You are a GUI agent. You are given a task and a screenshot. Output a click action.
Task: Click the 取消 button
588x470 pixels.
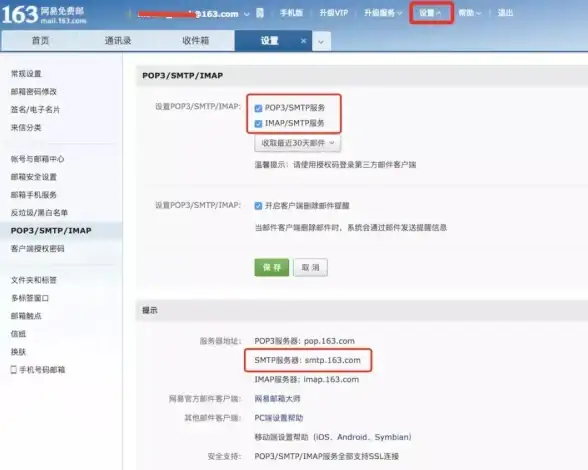click(x=310, y=267)
